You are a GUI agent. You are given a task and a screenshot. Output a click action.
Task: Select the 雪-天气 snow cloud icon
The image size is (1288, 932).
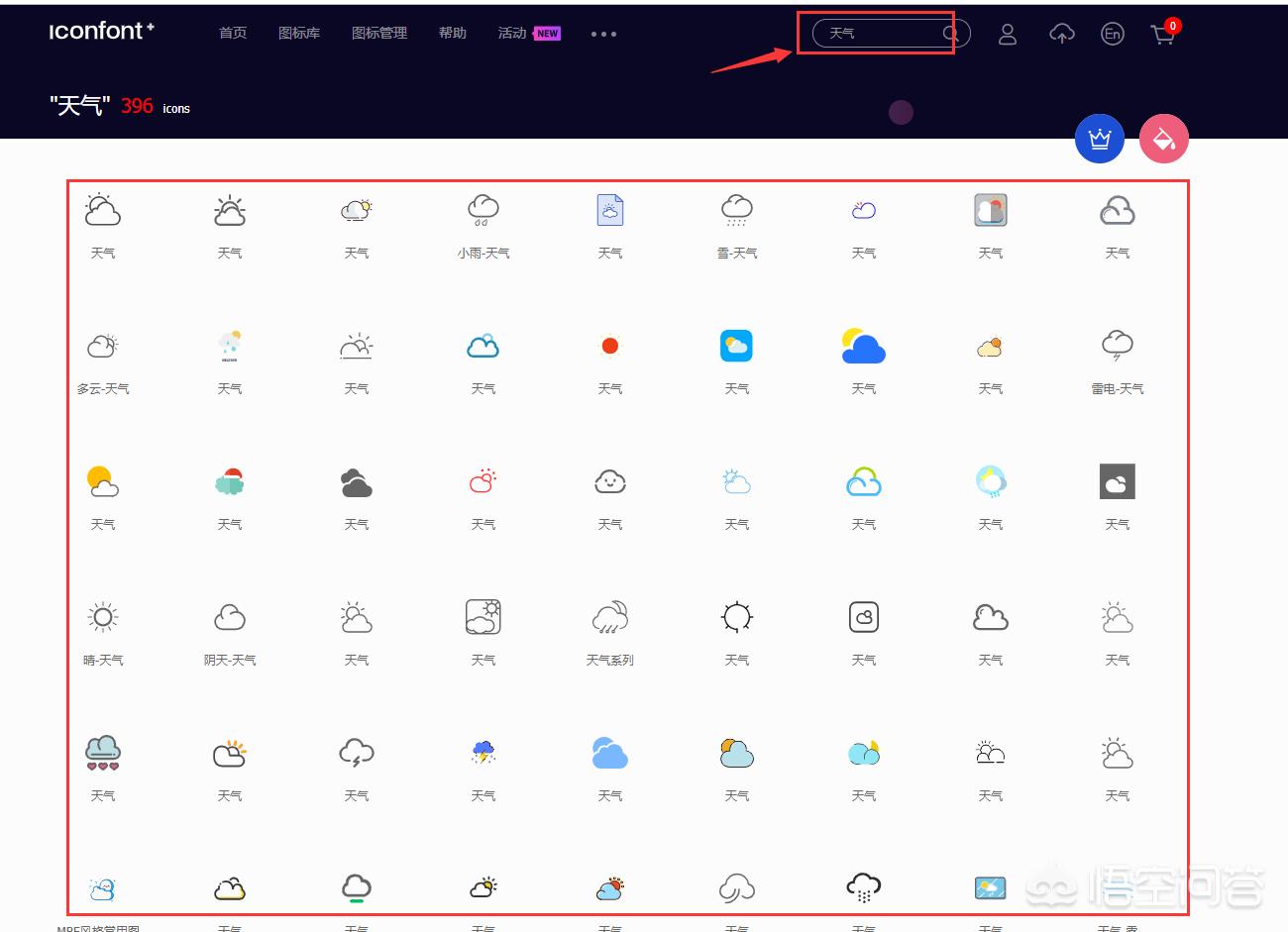point(737,210)
